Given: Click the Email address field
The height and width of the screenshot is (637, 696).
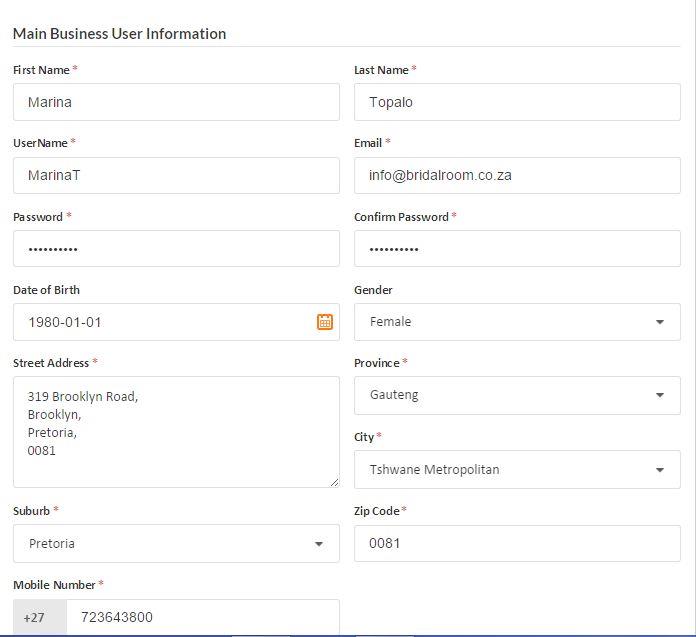Looking at the screenshot, I should click(x=517, y=175).
